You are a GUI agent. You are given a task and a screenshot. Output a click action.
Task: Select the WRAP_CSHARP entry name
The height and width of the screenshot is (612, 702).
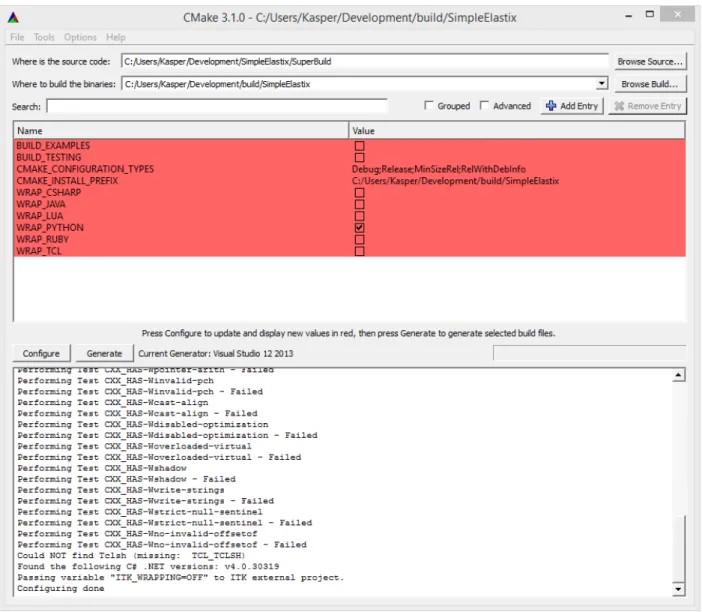48,193
